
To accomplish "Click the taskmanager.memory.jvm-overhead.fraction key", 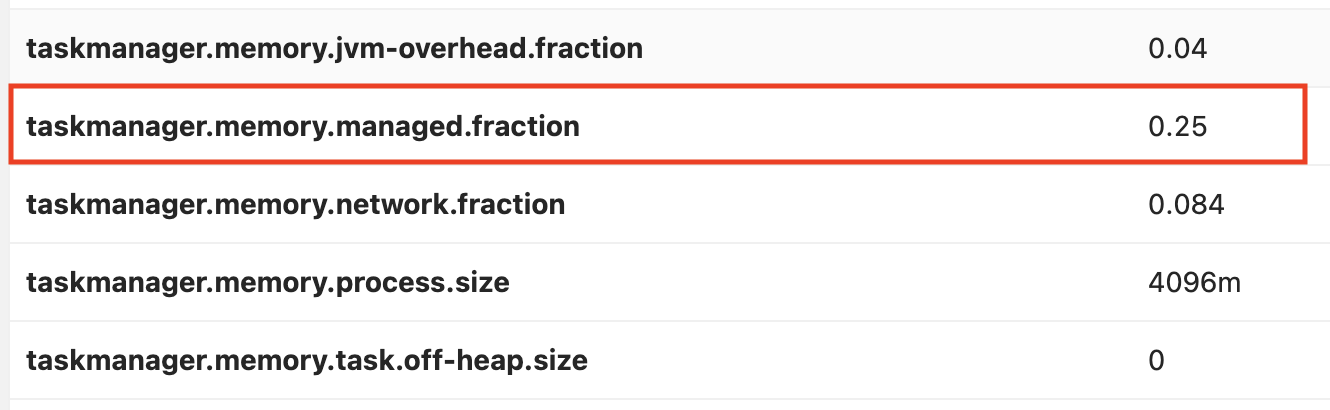I will (334, 47).
